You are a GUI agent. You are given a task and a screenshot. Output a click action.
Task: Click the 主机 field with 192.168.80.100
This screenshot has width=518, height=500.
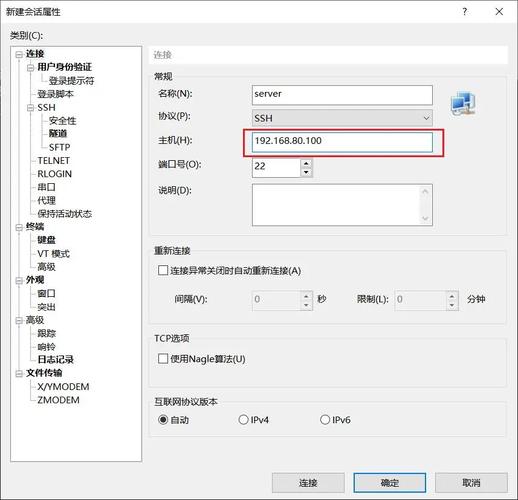point(342,142)
